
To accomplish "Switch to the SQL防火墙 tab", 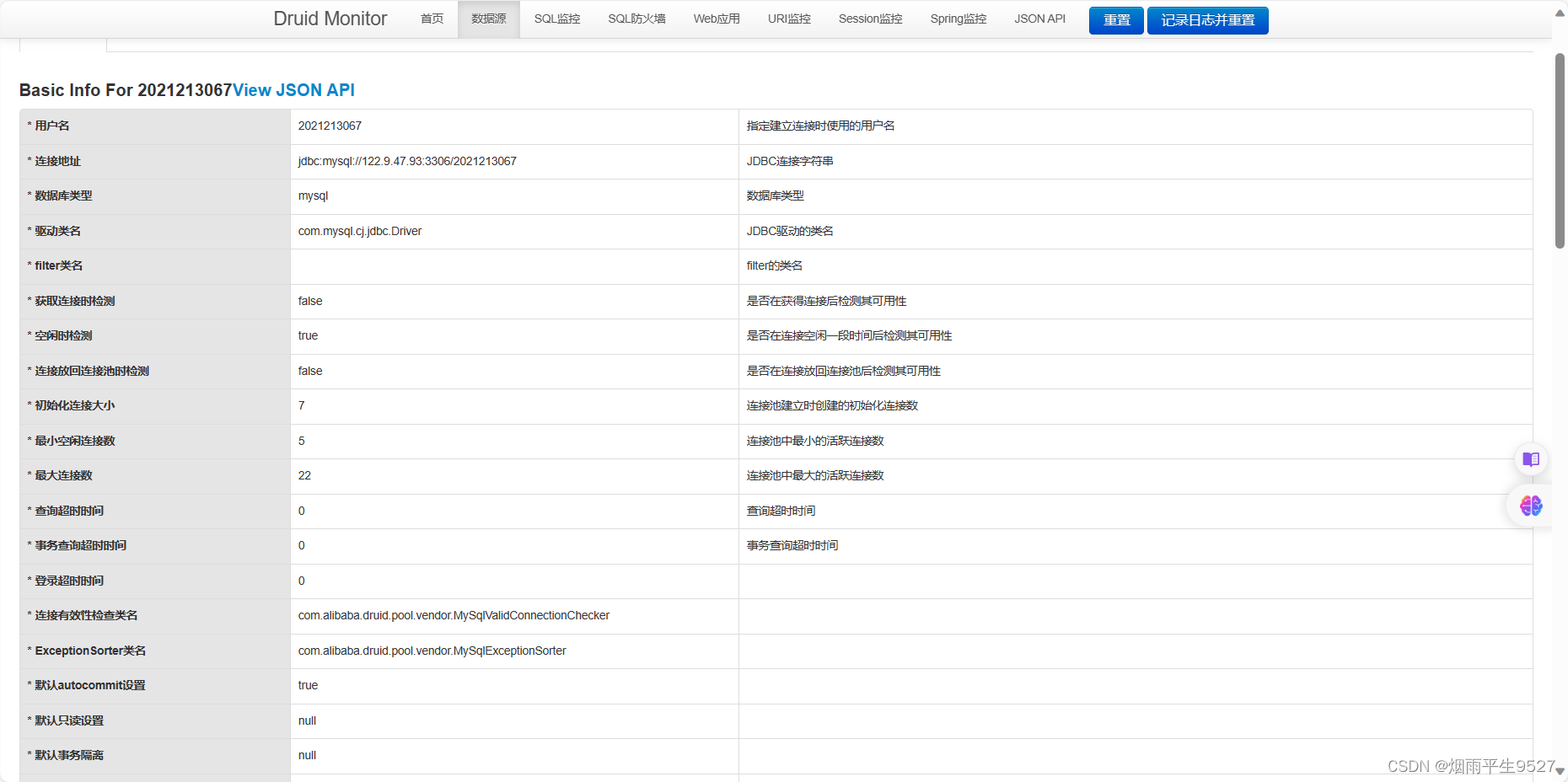I will click(x=636, y=19).
